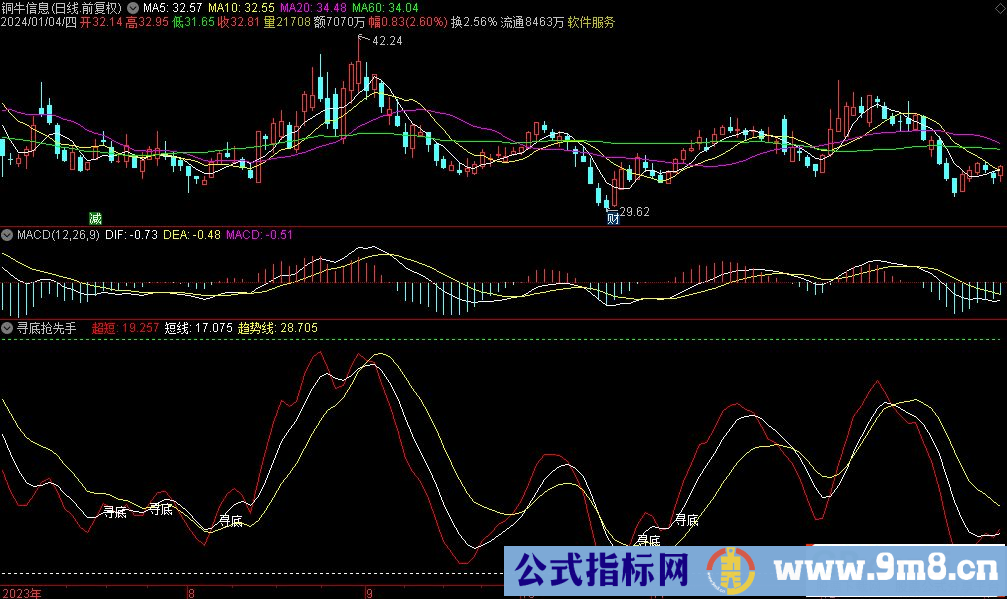Click the 短线: 17.075 value
The height and width of the screenshot is (599, 1007).
pyautogui.click(x=198, y=328)
